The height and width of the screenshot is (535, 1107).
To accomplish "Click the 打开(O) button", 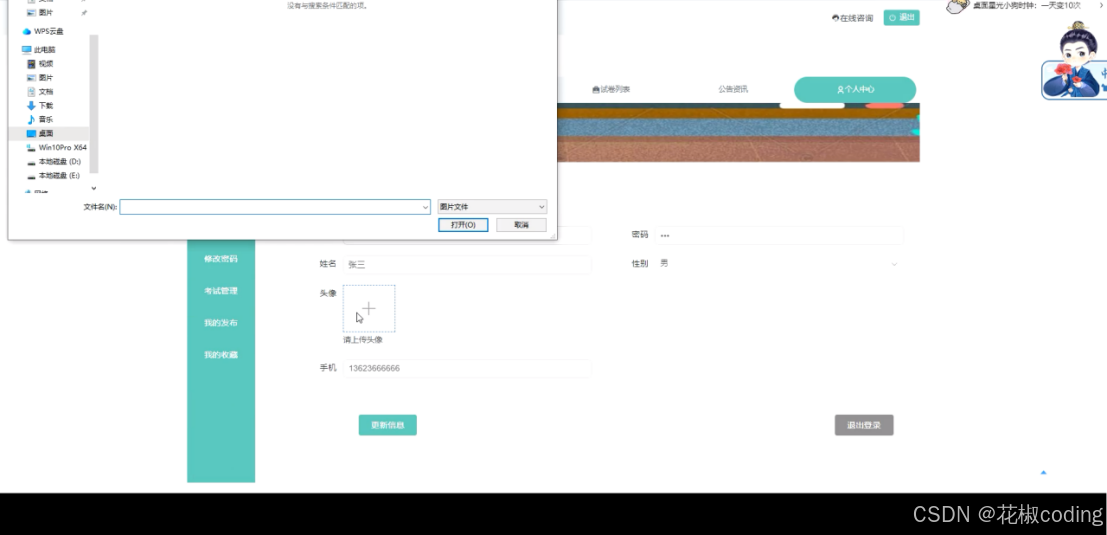I will pyautogui.click(x=463, y=225).
